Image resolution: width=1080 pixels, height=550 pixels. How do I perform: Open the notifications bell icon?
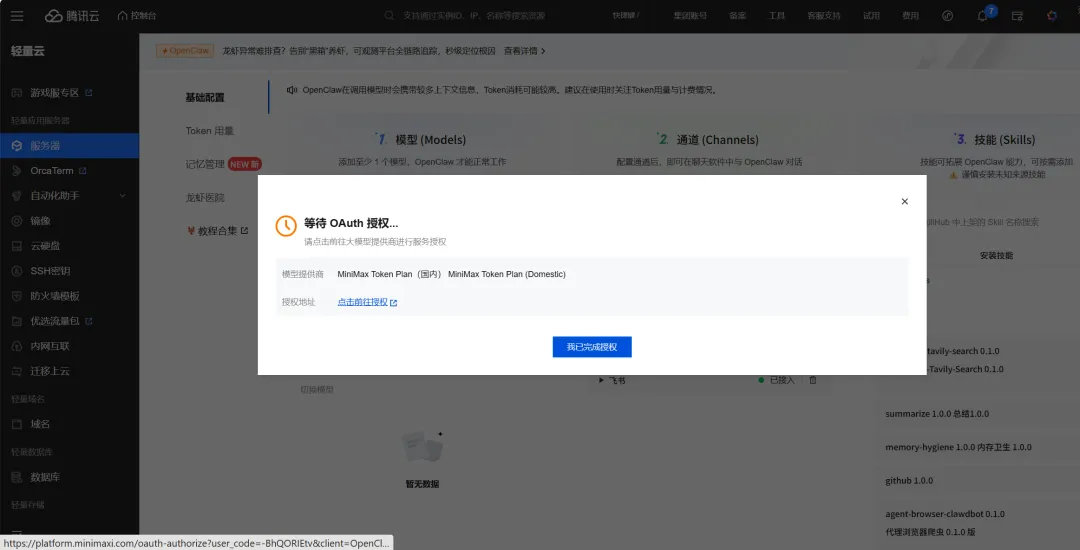[983, 16]
